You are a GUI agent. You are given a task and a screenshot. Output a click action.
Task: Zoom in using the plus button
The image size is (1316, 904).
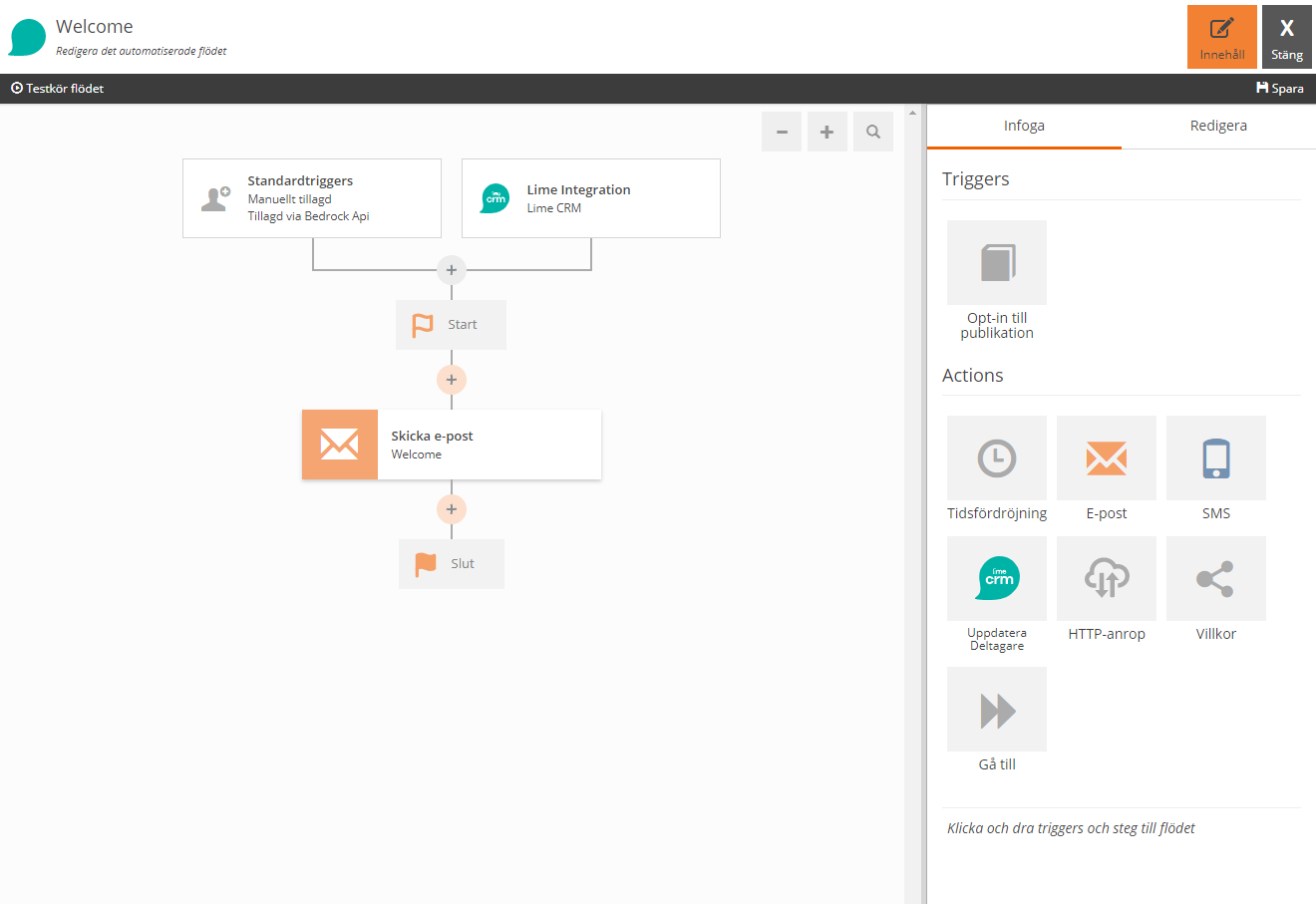point(826,131)
